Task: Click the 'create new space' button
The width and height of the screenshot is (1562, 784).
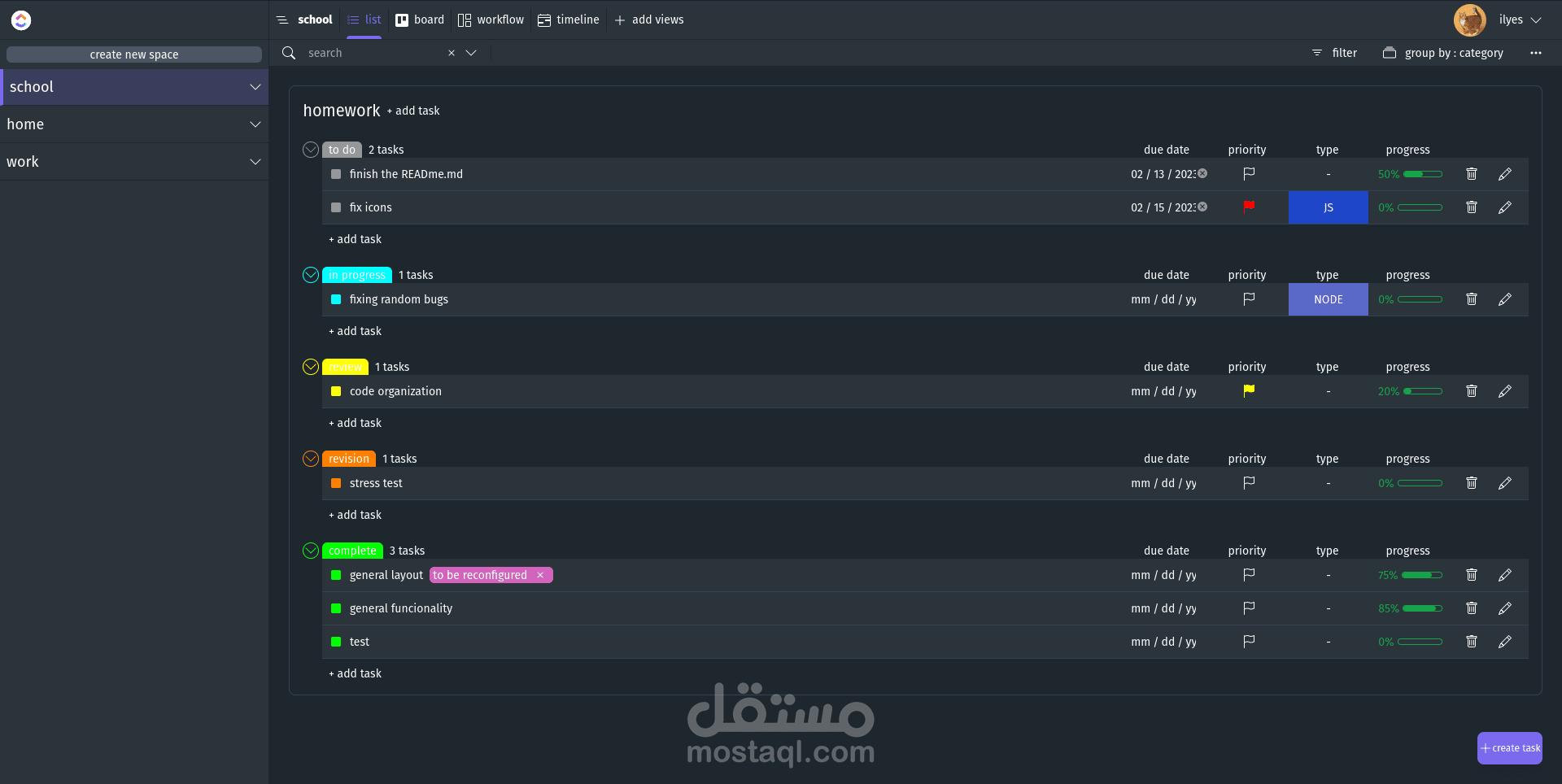Action: click(x=134, y=54)
